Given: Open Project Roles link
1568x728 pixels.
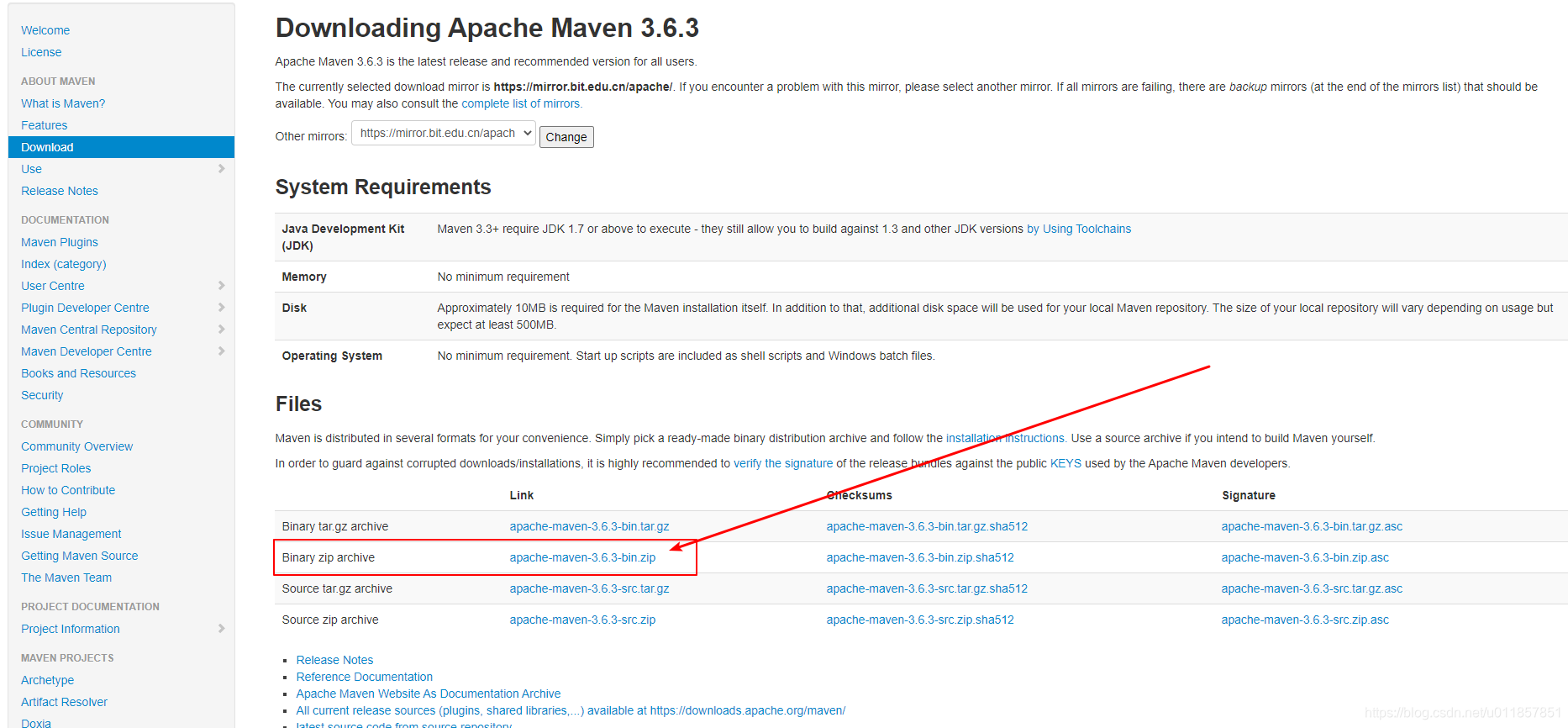Looking at the screenshot, I should coord(56,468).
